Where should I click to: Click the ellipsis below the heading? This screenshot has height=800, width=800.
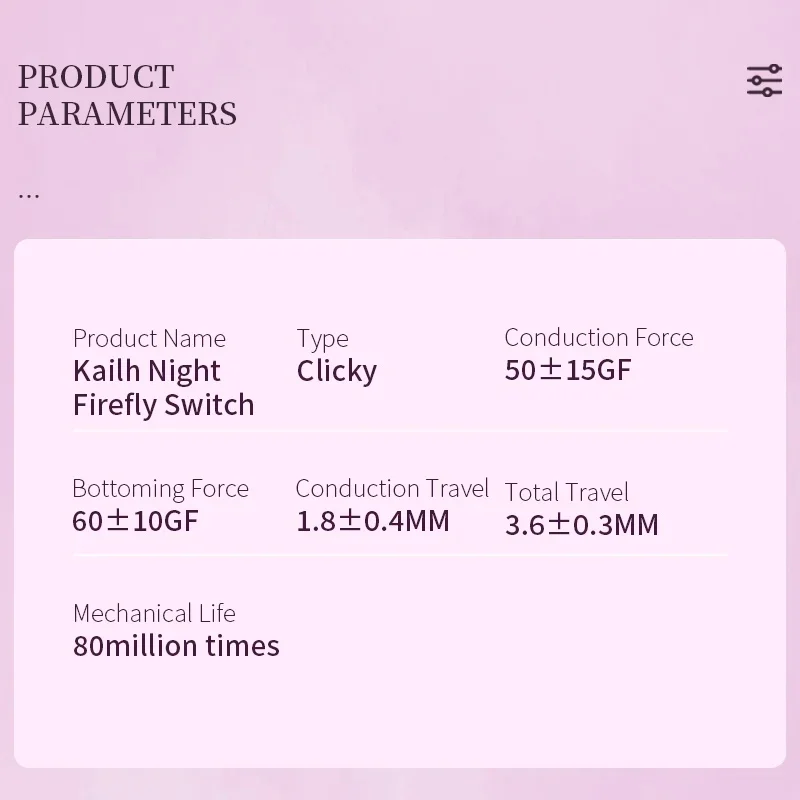29,193
